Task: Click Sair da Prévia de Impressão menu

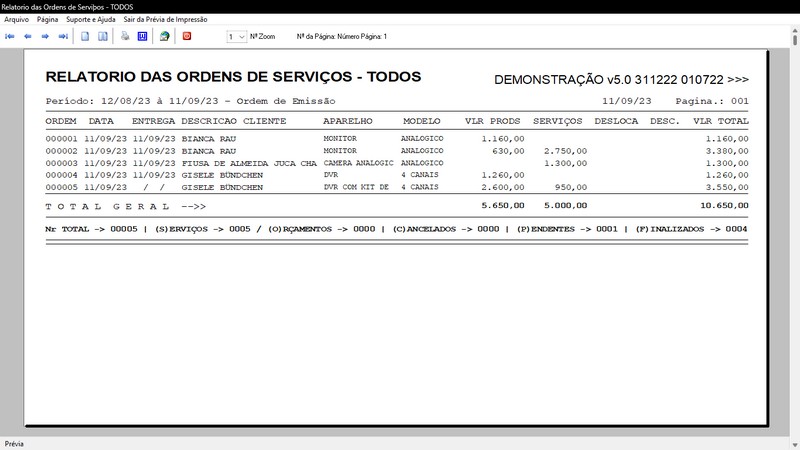Action: click(x=165, y=19)
